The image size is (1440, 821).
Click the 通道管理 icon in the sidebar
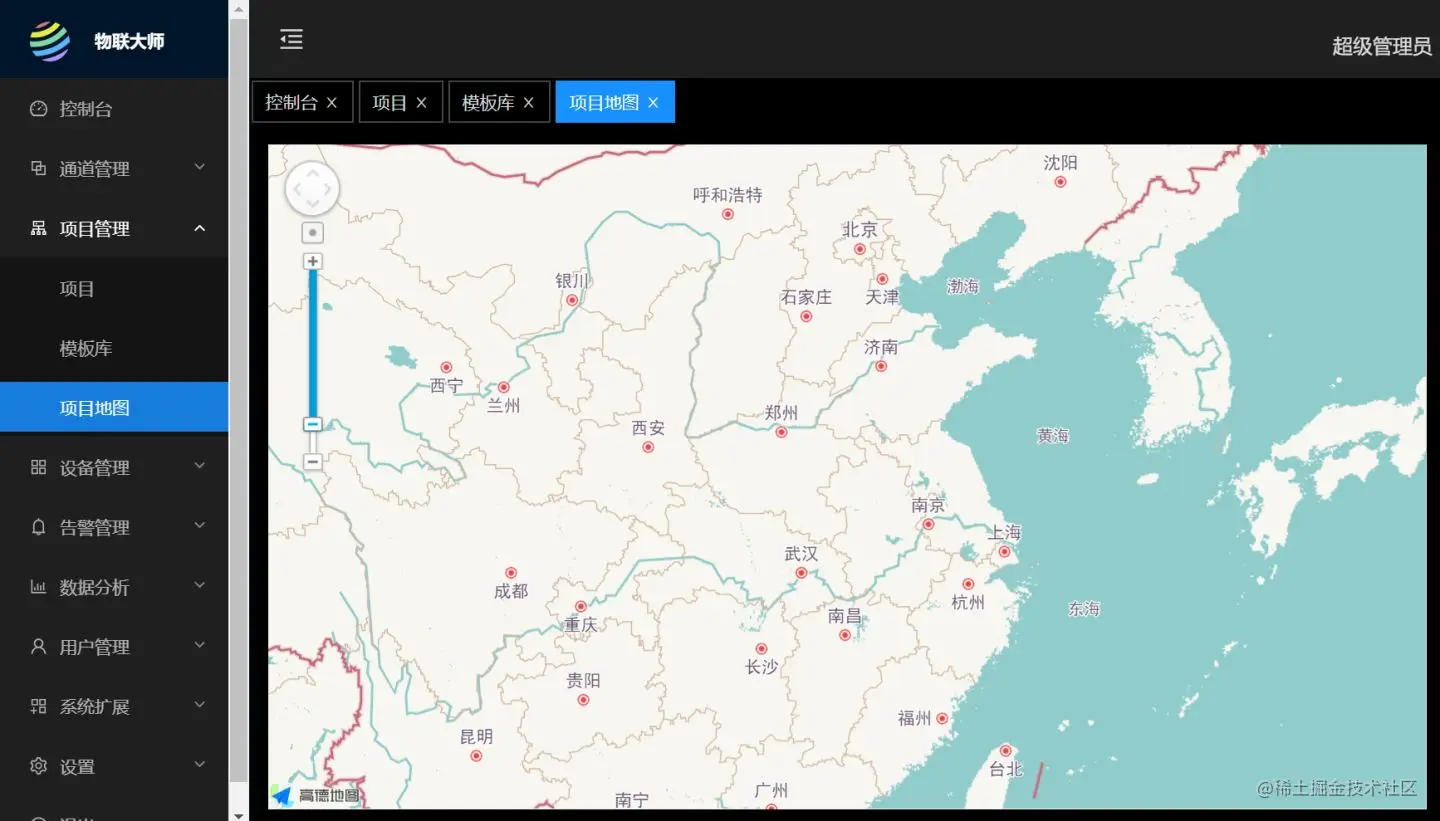tap(38, 168)
